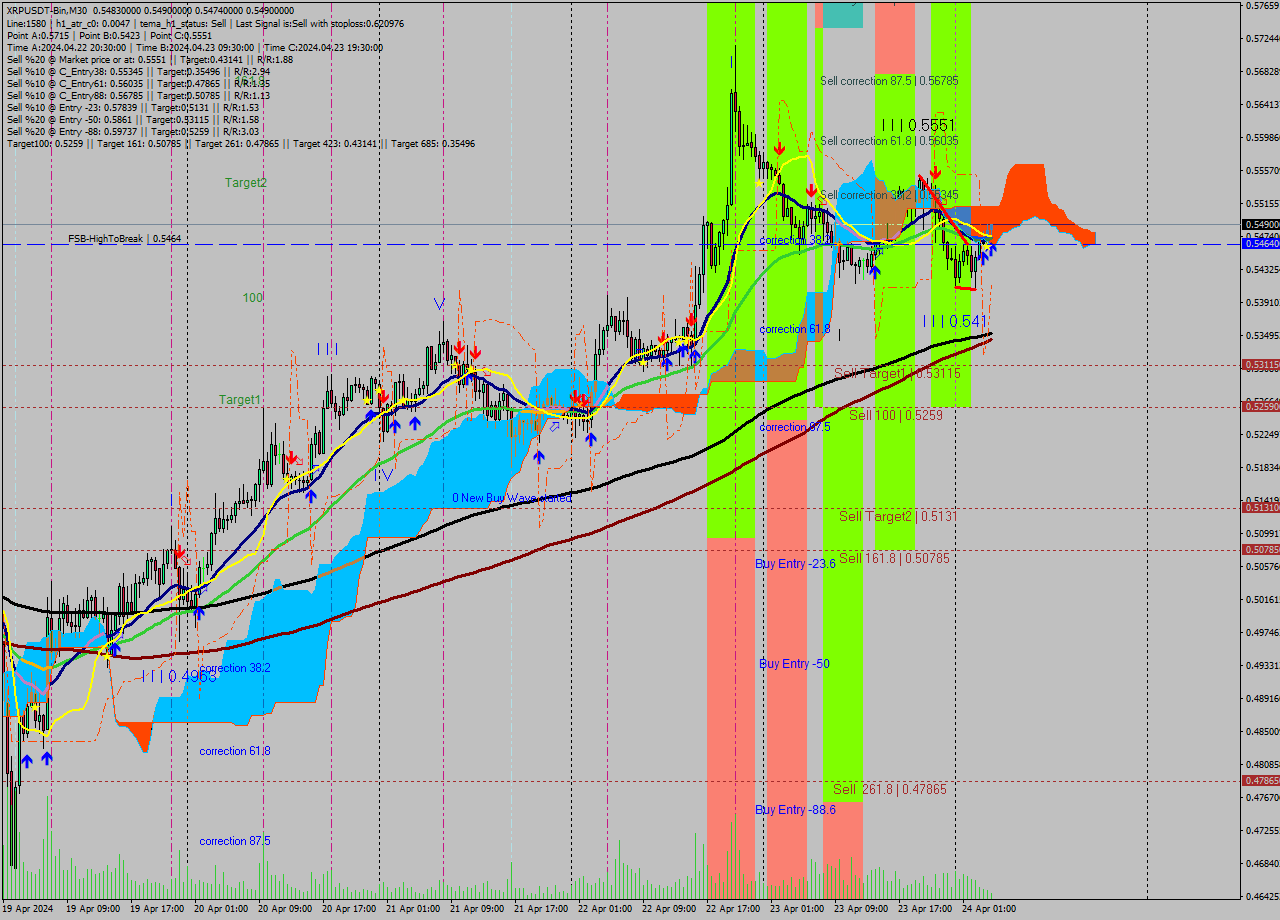
Task: Click the red 0.51310 price tag
Action: click(1260, 508)
